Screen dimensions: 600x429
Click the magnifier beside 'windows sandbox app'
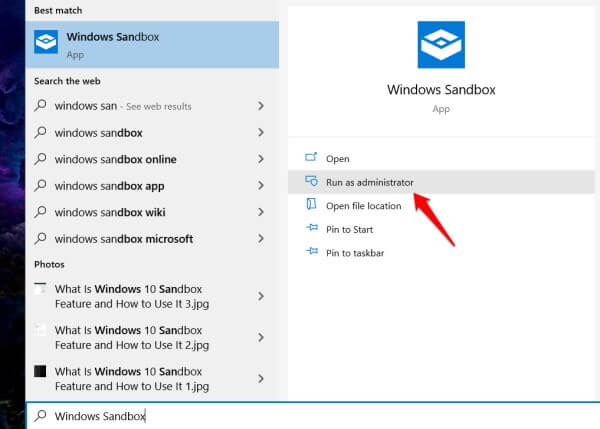[41, 185]
